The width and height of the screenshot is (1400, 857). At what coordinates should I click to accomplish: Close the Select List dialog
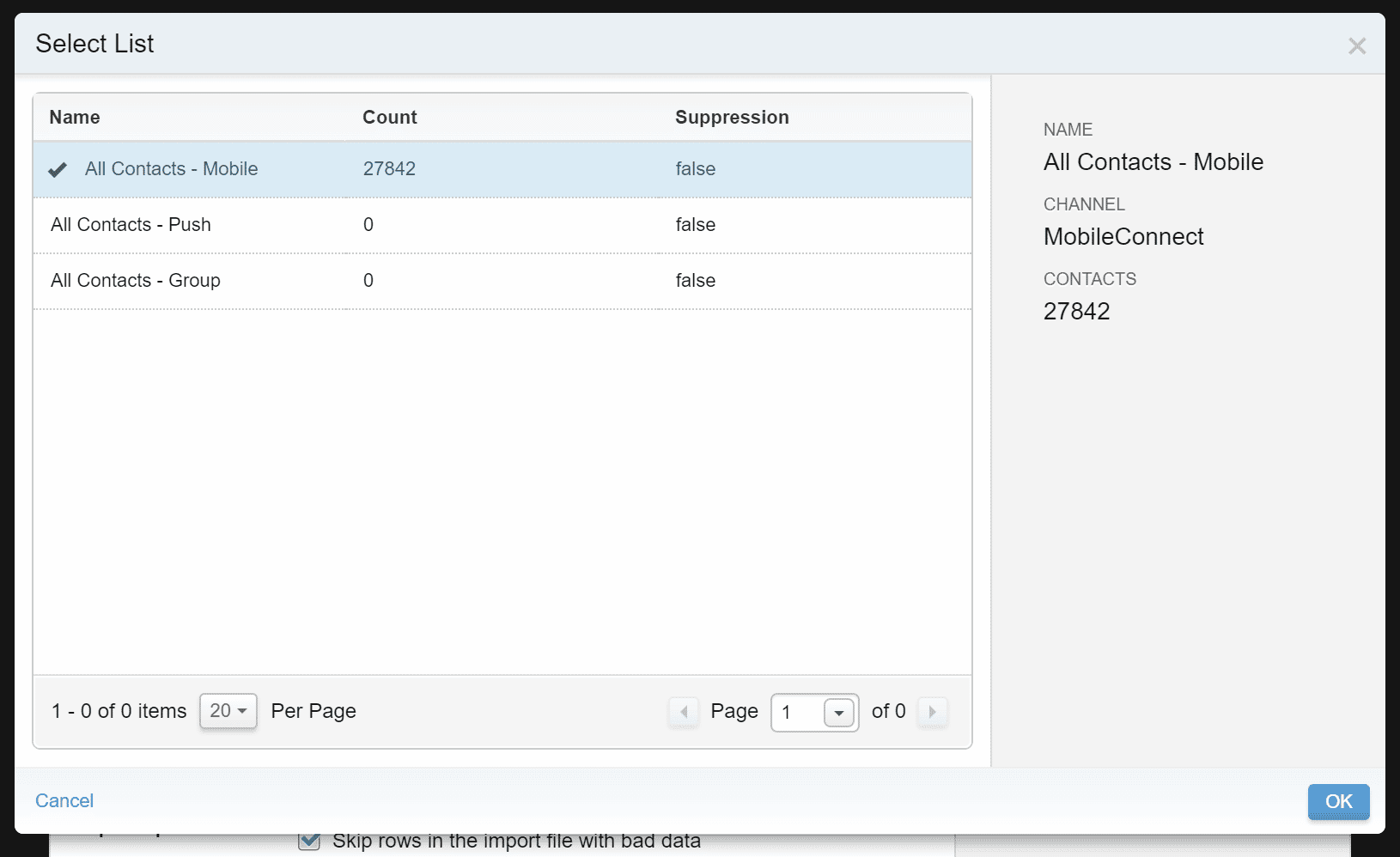[x=1356, y=46]
